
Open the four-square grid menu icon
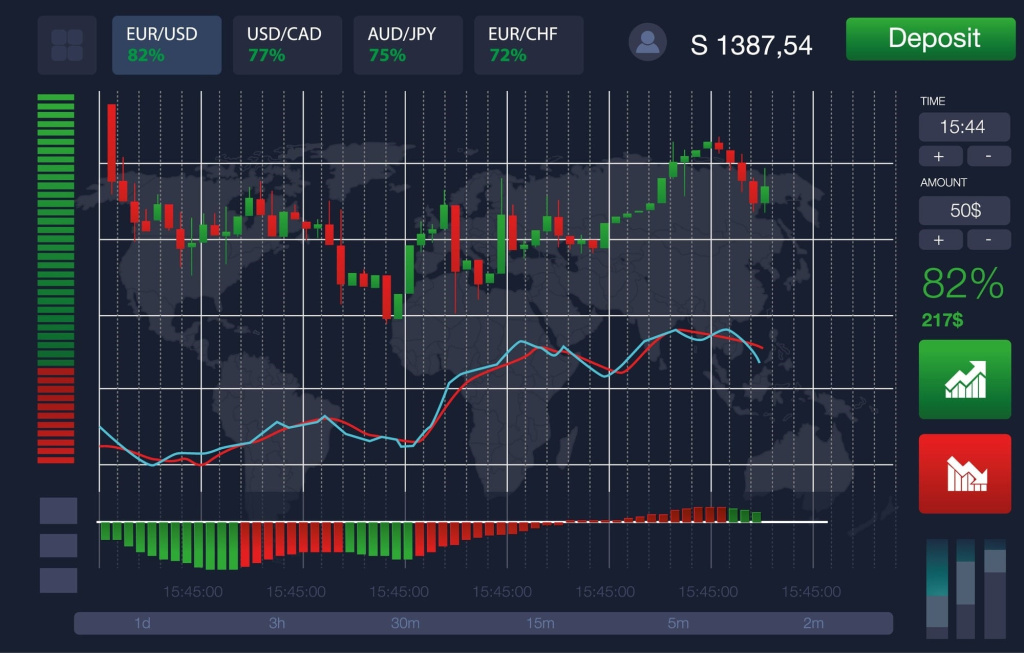click(67, 45)
